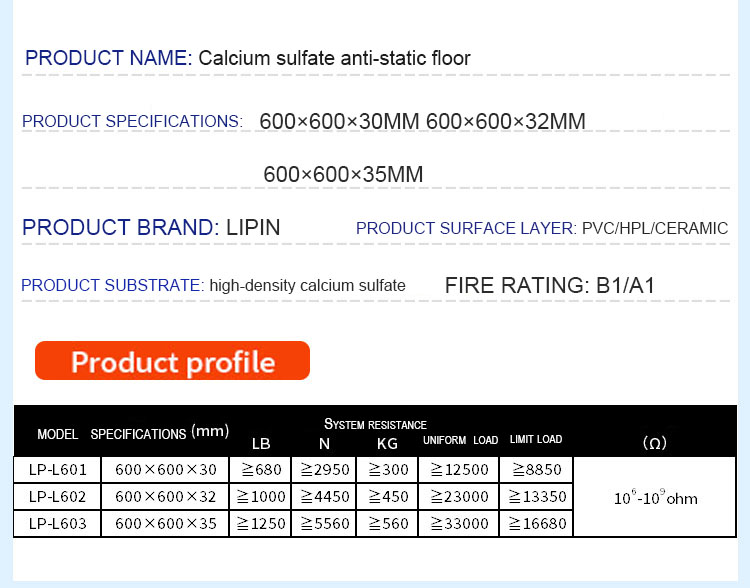Click the MODEL column header
The height and width of the screenshot is (588, 750).
click(x=58, y=435)
